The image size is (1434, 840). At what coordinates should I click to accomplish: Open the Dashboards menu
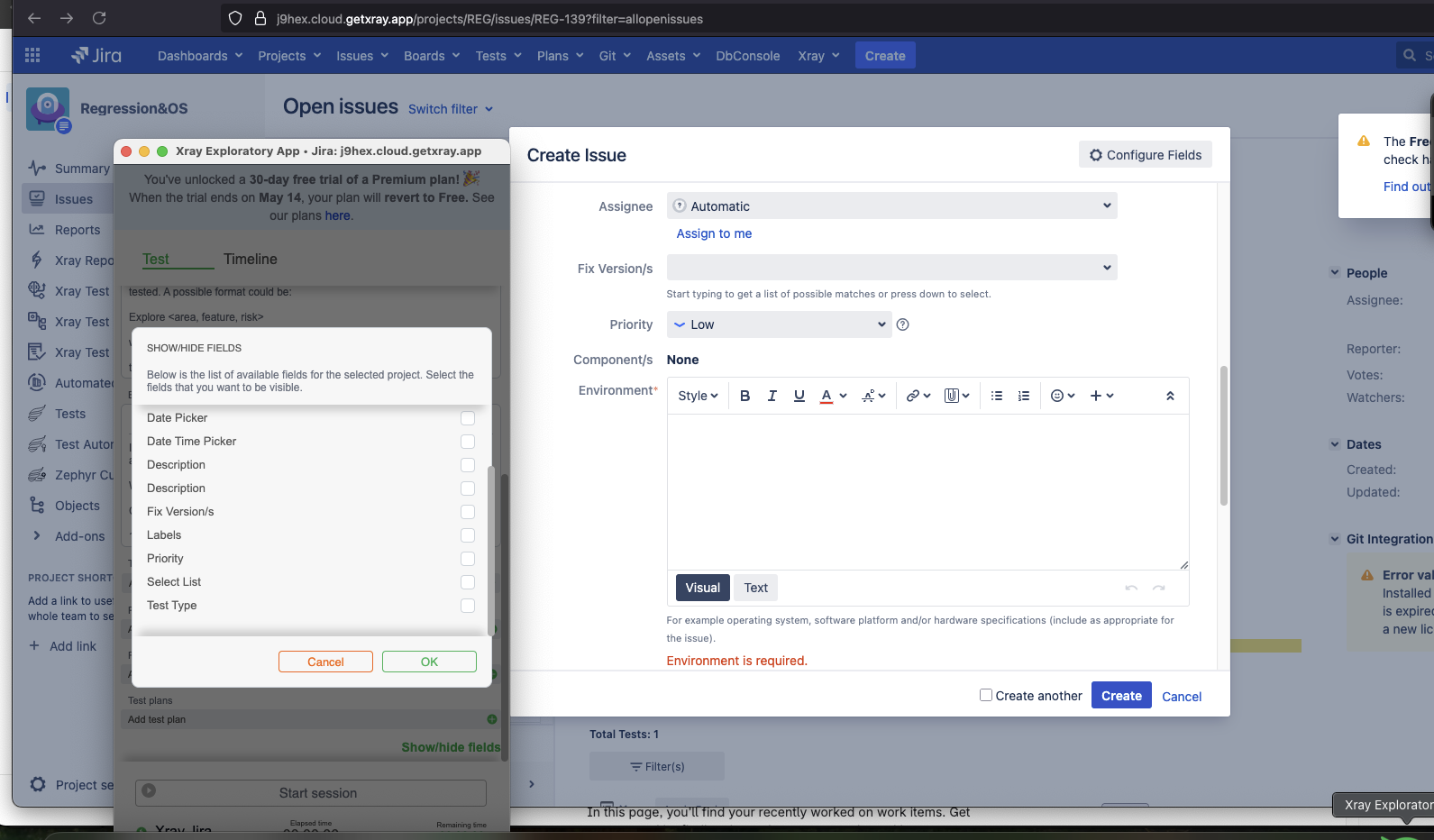(x=200, y=55)
